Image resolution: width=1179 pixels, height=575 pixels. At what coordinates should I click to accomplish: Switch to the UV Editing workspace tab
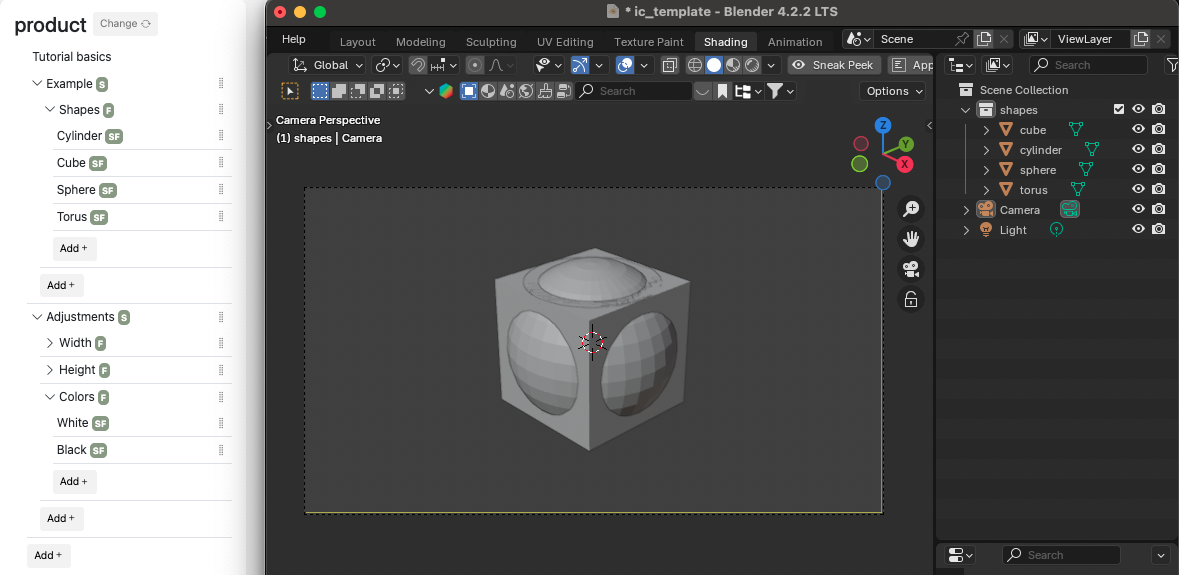coord(565,42)
